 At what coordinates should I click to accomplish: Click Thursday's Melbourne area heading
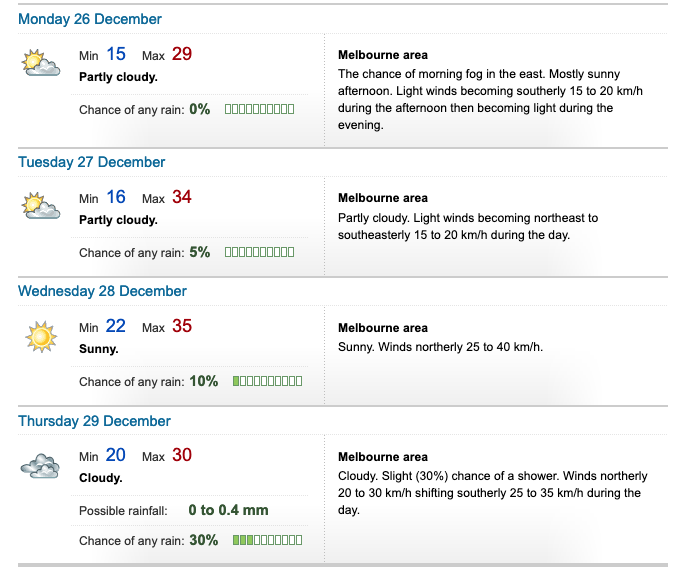[x=383, y=457]
